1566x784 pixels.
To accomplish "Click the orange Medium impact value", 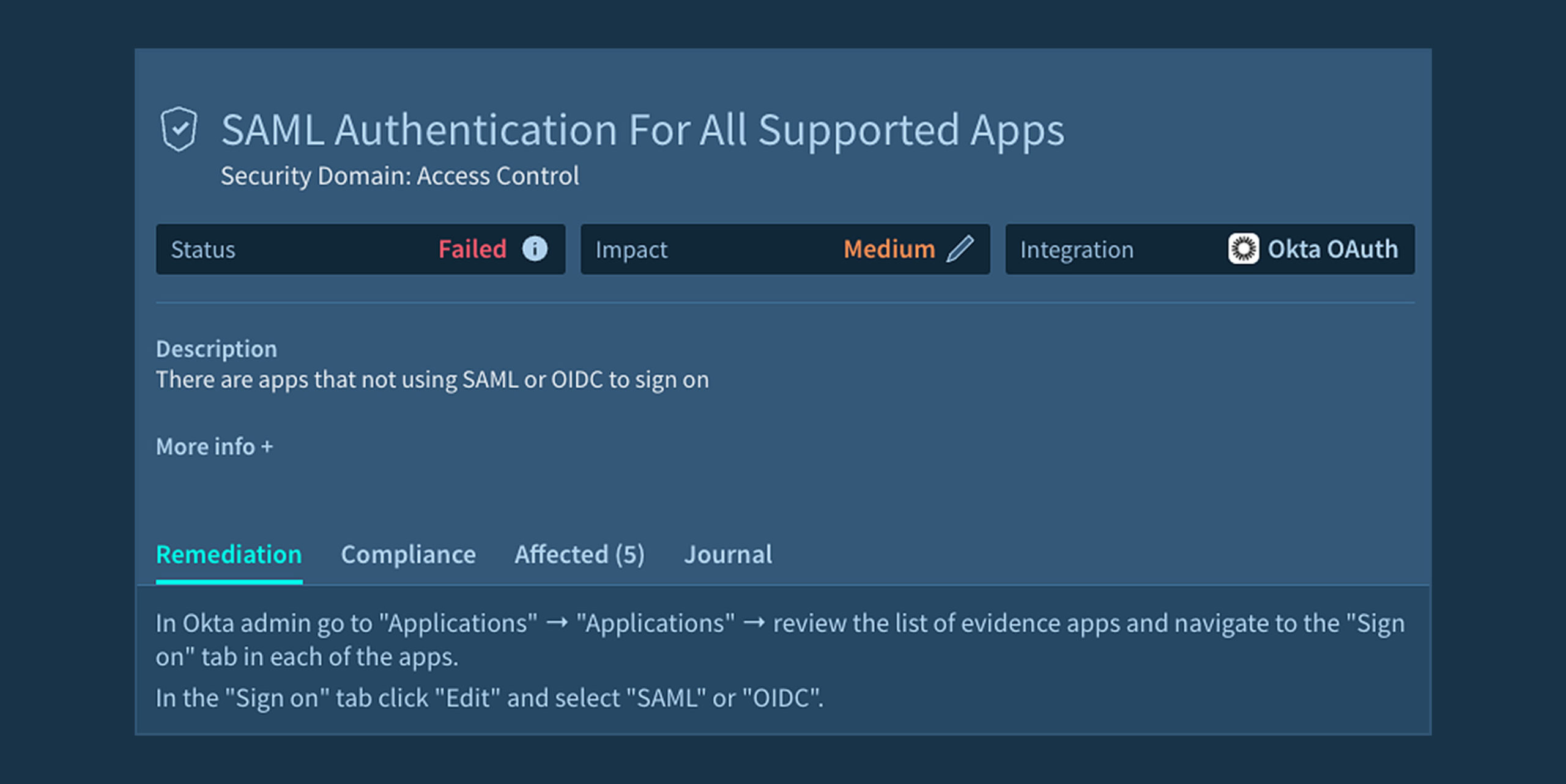I will coord(889,249).
